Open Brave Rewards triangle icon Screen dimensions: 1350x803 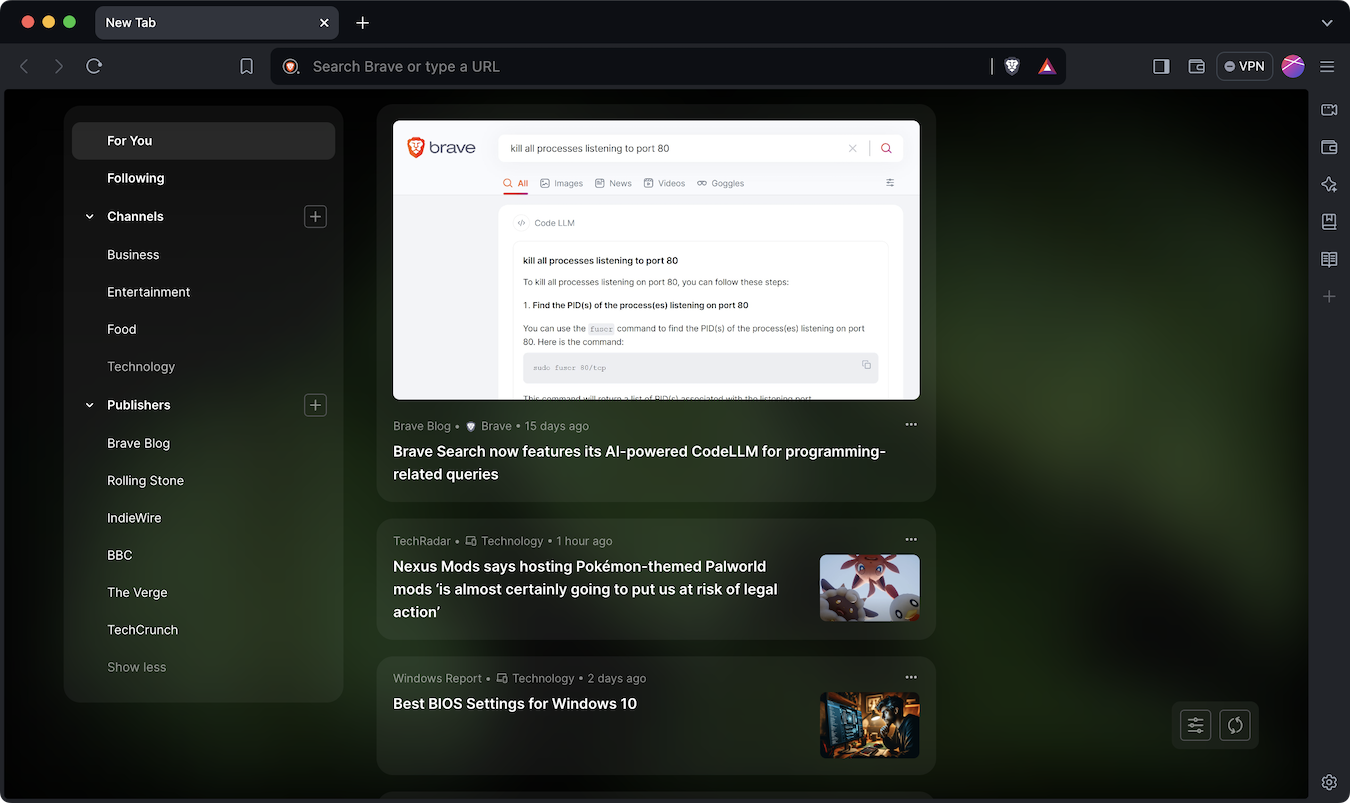point(1047,66)
